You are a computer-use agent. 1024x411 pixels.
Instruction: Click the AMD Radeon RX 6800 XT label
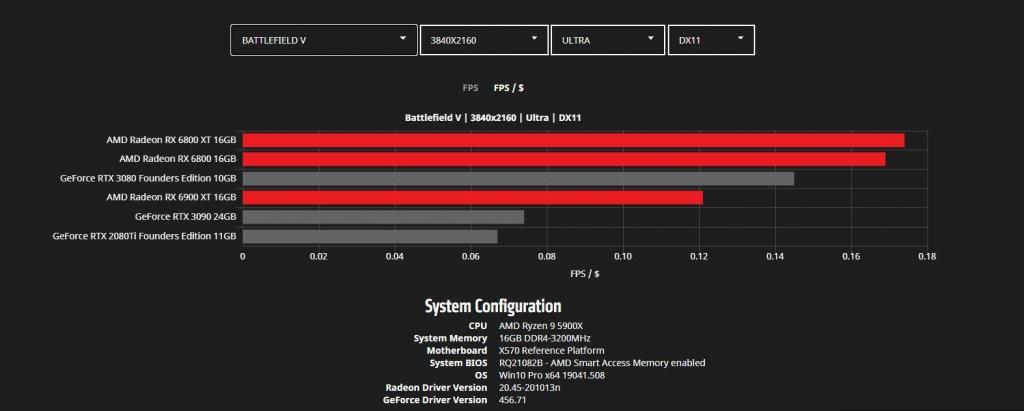point(171,140)
